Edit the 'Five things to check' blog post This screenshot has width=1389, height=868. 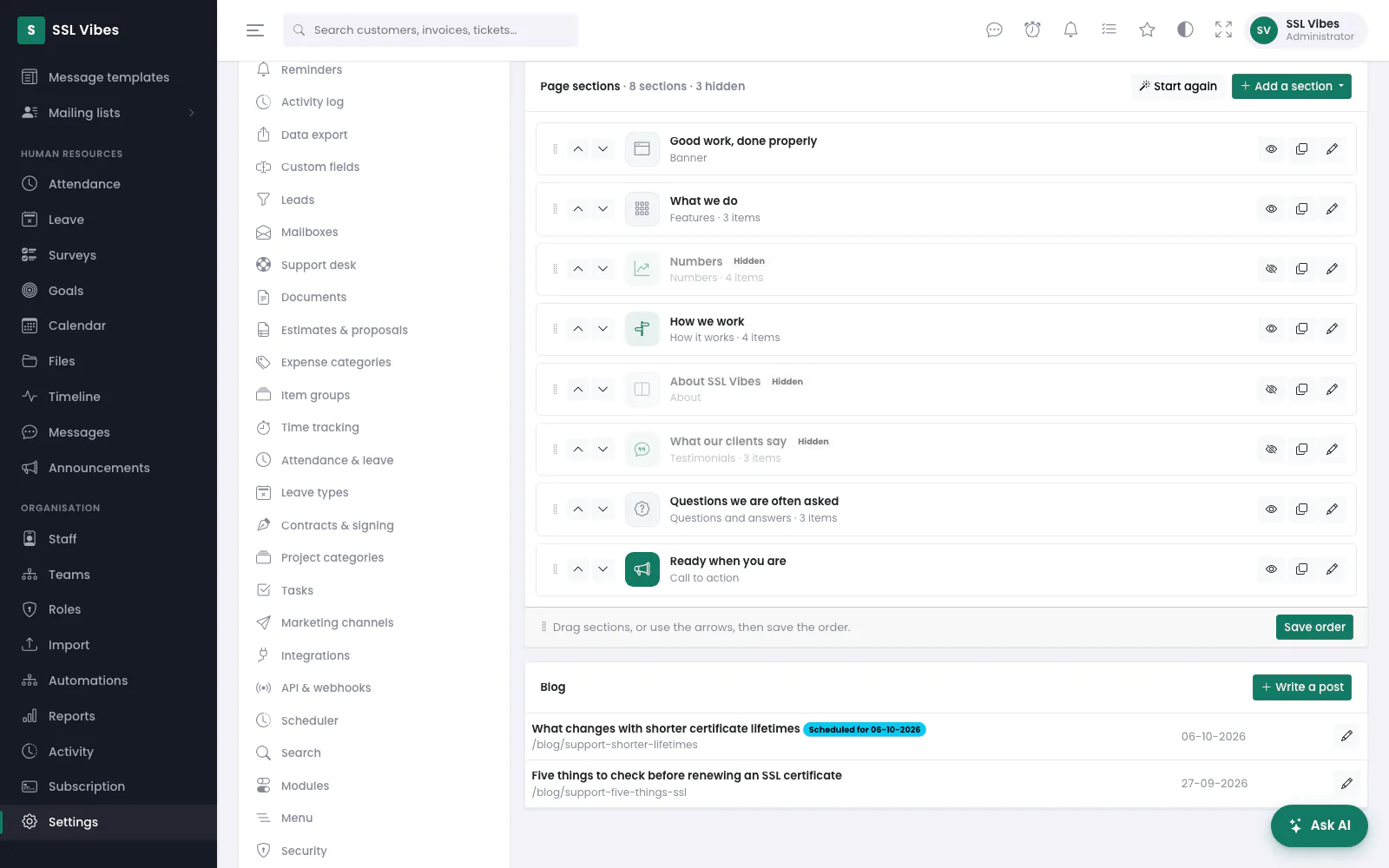1346,784
